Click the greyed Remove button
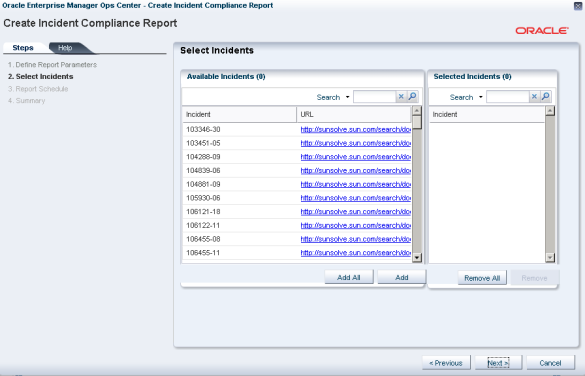 (x=534, y=278)
